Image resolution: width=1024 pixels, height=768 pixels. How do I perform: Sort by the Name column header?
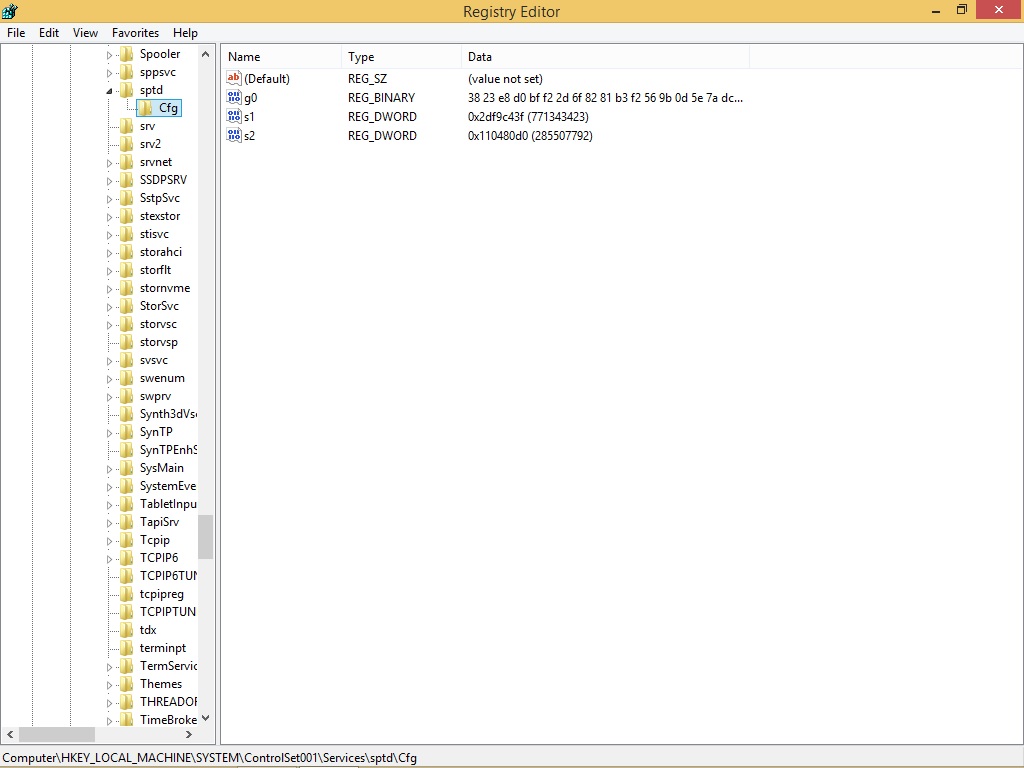(x=282, y=57)
